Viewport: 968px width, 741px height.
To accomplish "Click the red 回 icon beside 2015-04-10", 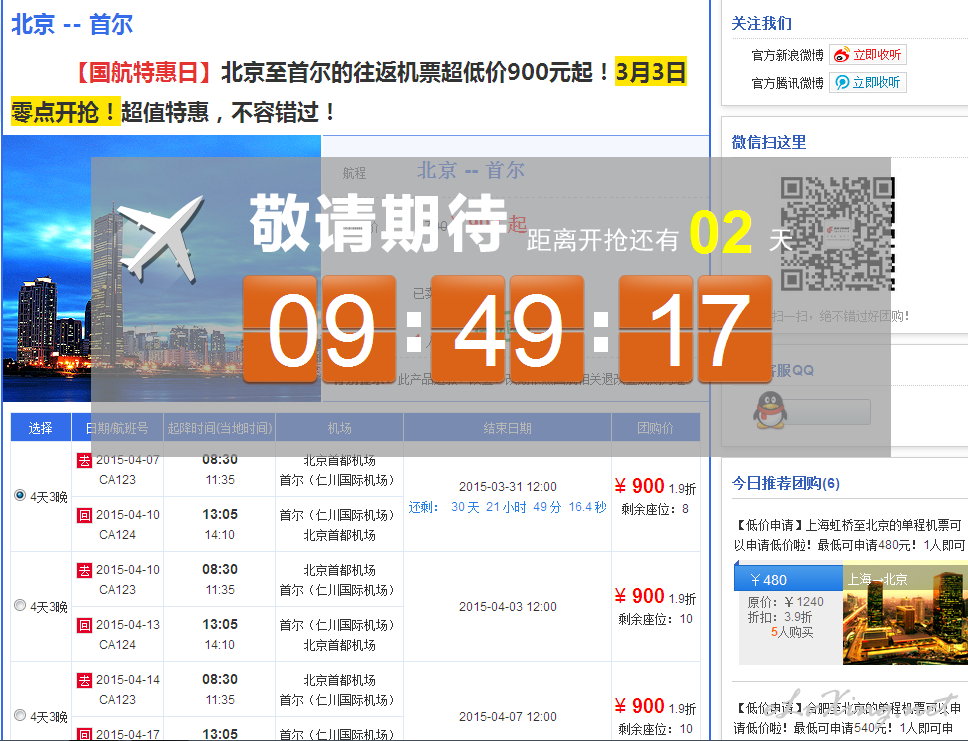I will (x=84, y=515).
